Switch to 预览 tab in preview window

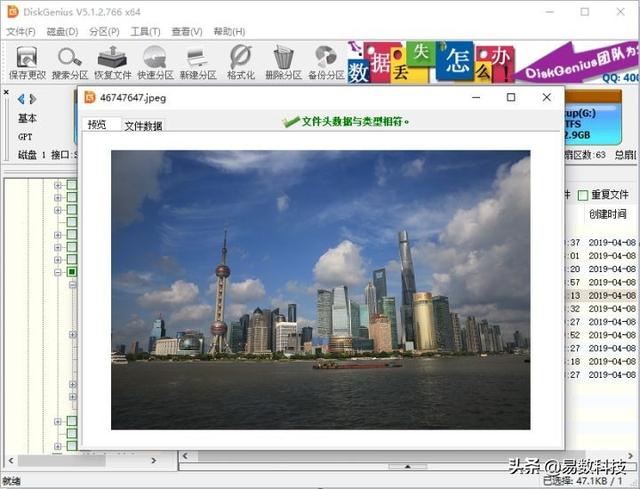(101, 124)
